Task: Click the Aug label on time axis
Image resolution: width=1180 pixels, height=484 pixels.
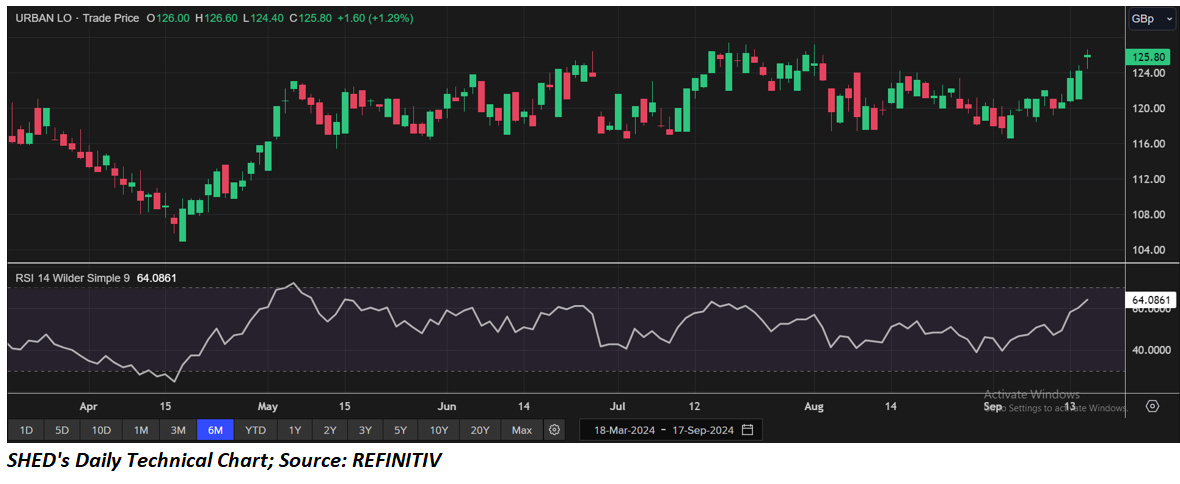Action: 814,406
